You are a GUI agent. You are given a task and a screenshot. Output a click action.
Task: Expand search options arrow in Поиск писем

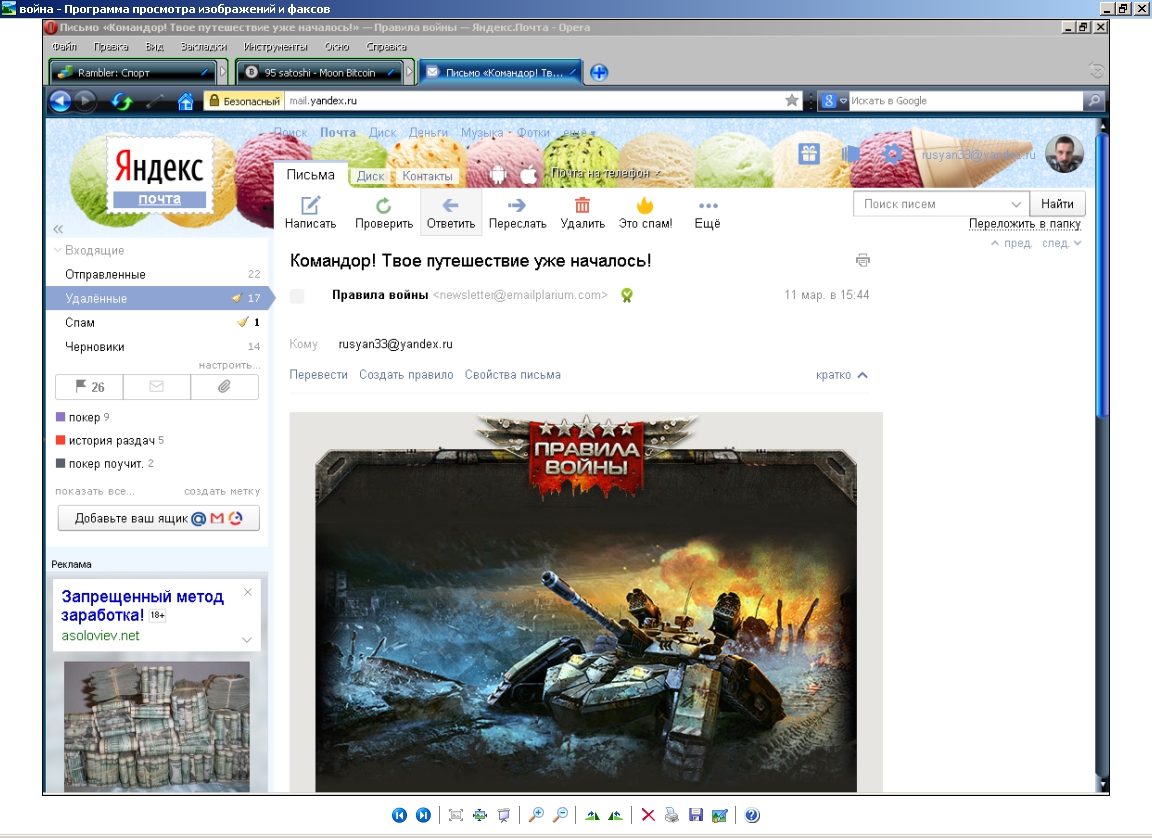click(x=1015, y=204)
